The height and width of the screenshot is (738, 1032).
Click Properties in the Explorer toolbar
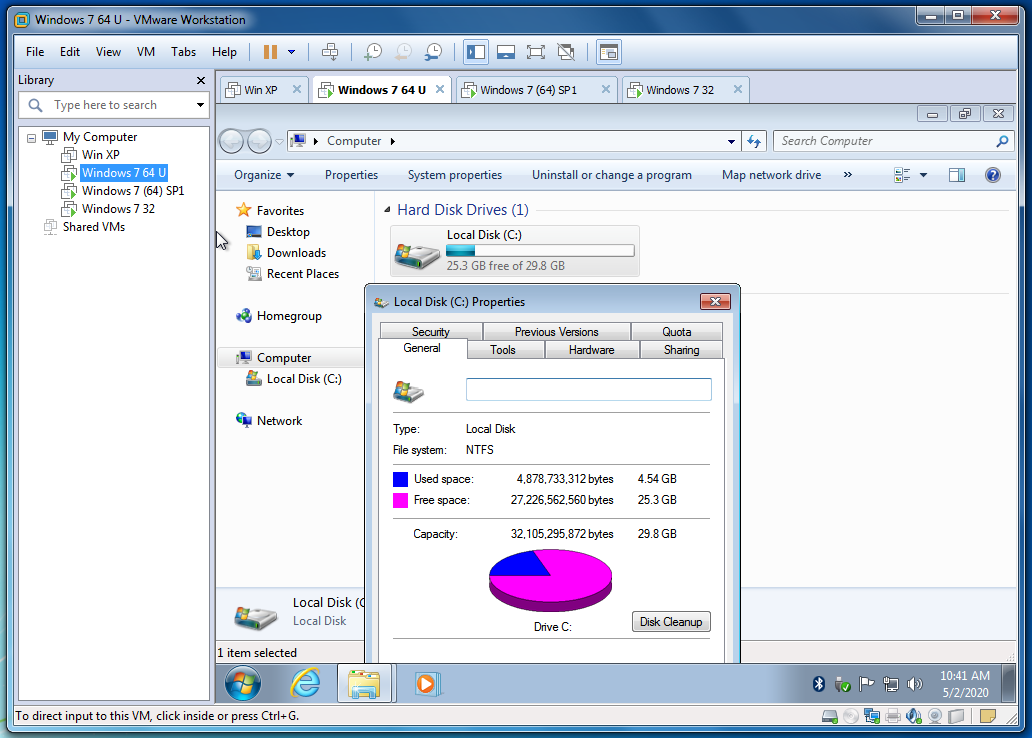351,175
